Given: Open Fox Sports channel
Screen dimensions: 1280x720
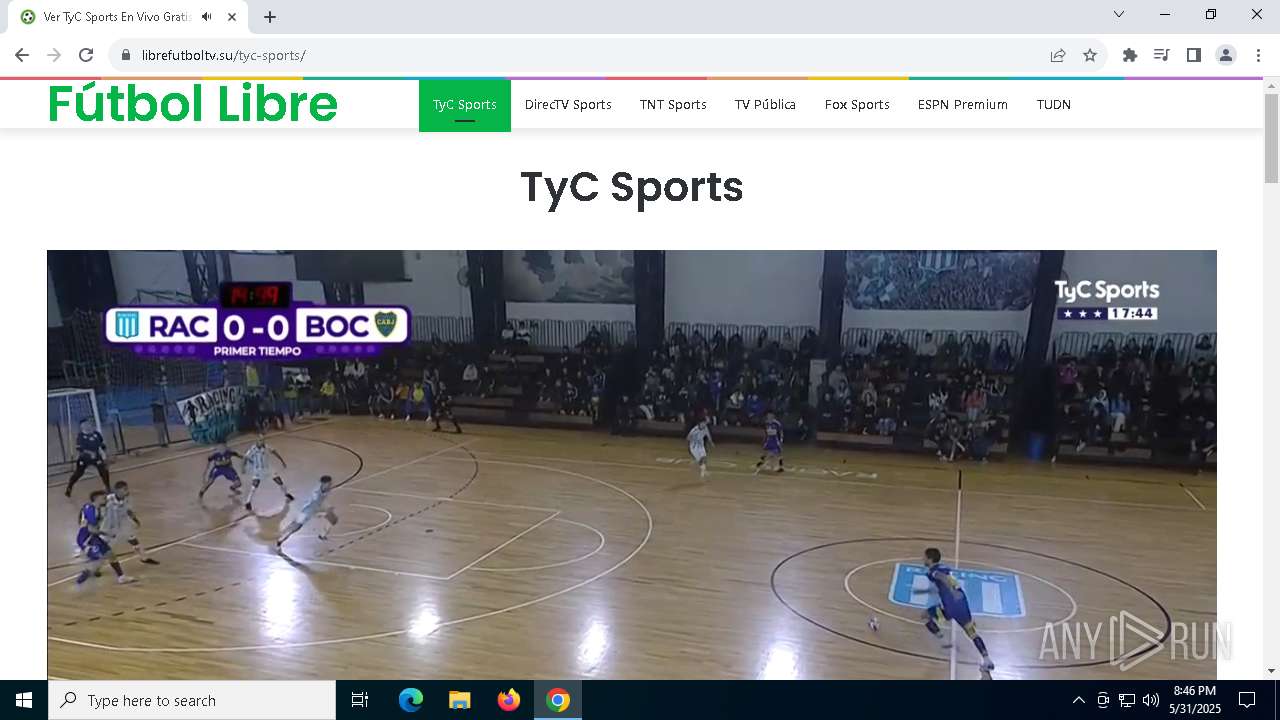Looking at the screenshot, I should click(x=857, y=105).
